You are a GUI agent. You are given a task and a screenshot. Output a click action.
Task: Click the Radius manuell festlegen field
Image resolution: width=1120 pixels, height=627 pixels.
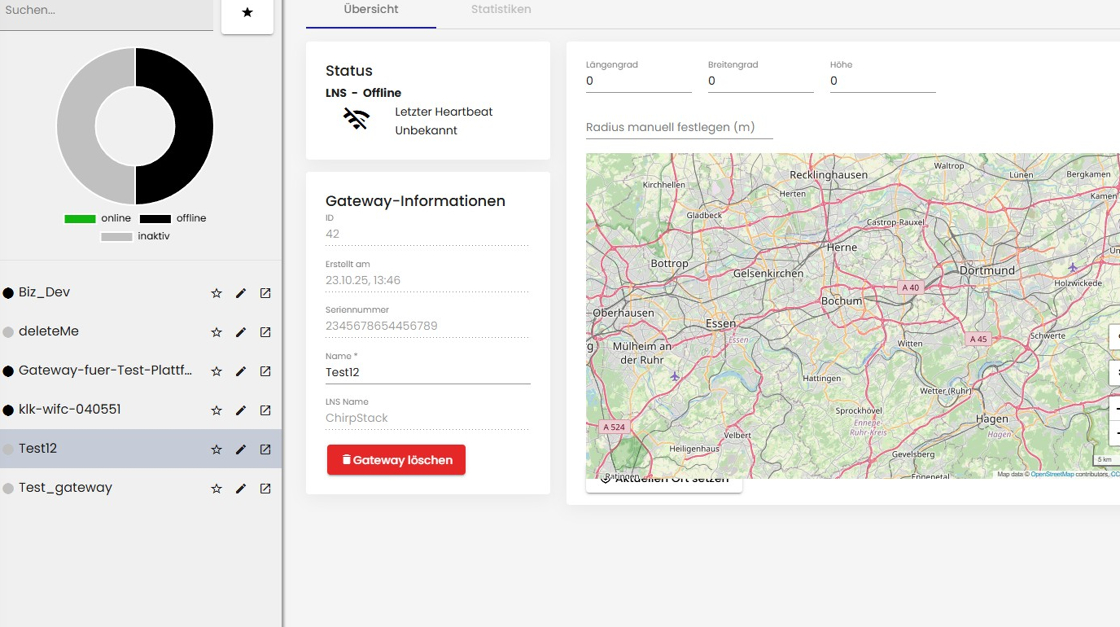pyautogui.click(x=679, y=127)
